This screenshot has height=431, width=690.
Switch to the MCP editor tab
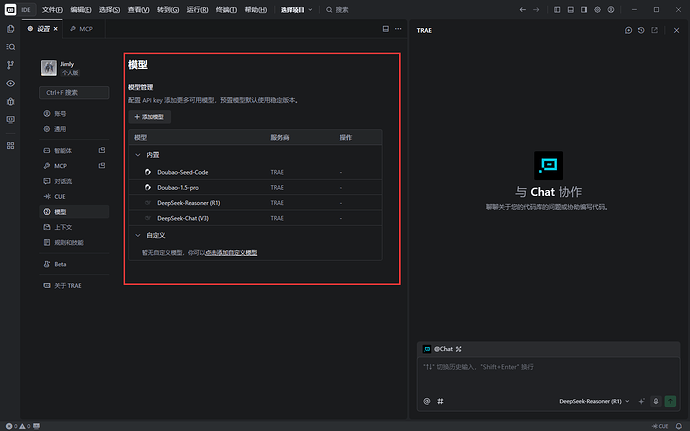[x=82, y=29]
